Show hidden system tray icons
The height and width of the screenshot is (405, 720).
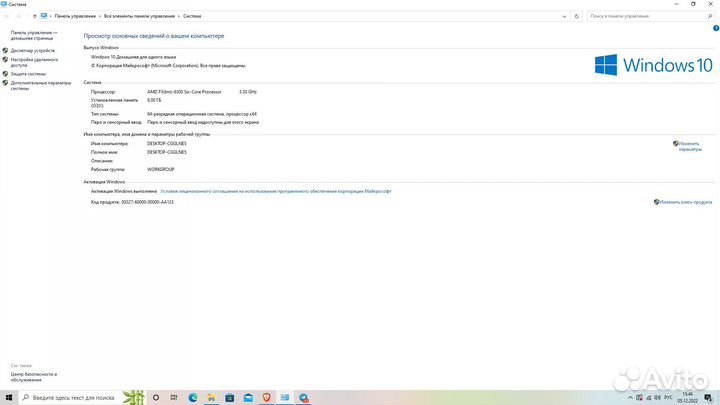coord(630,398)
